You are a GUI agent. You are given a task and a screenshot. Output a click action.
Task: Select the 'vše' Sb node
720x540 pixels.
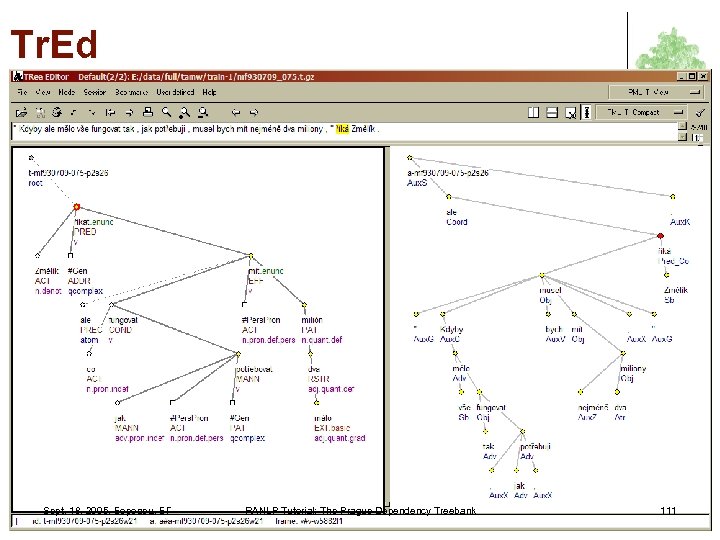[x=461, y=392]
